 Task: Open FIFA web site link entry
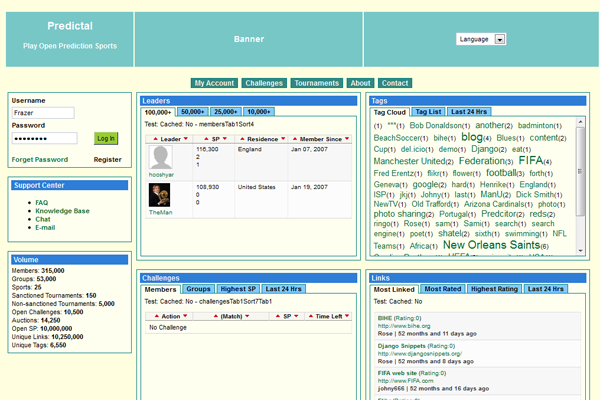pos(397,373)
